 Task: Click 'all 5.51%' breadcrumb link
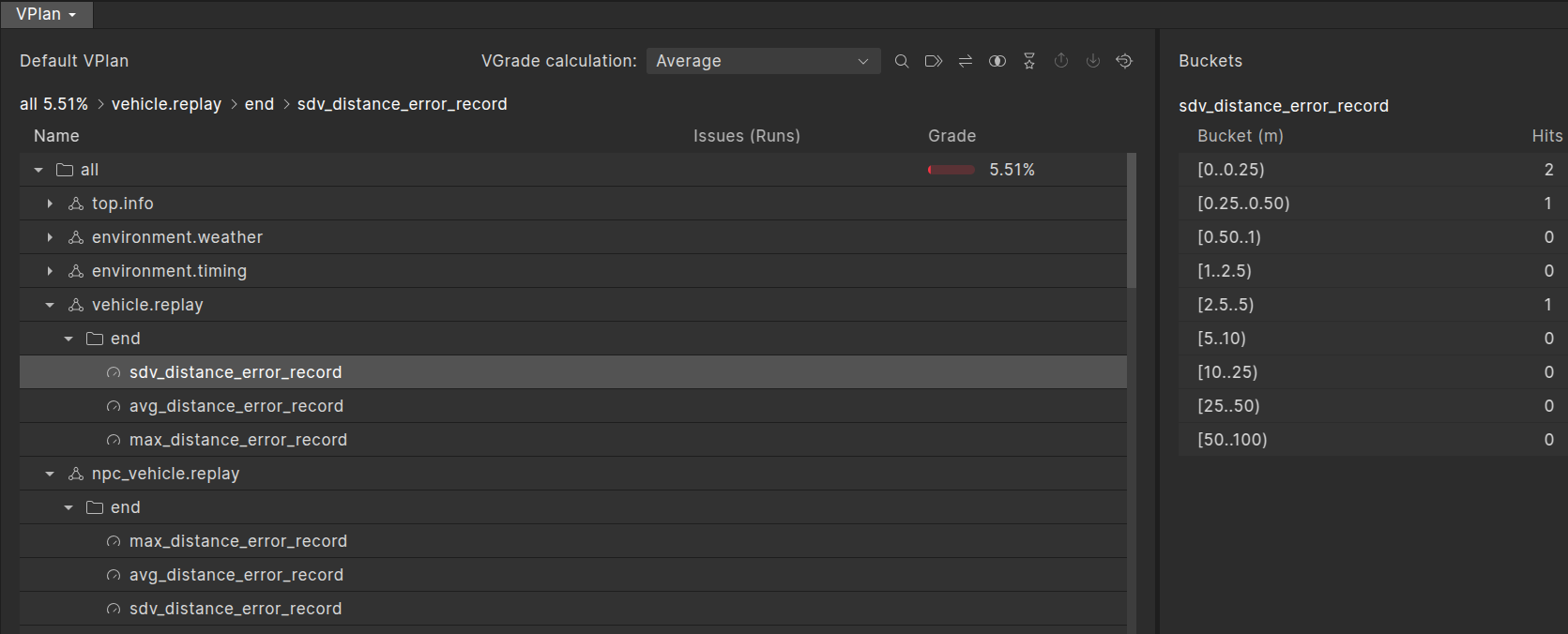[x=53, y=104]
